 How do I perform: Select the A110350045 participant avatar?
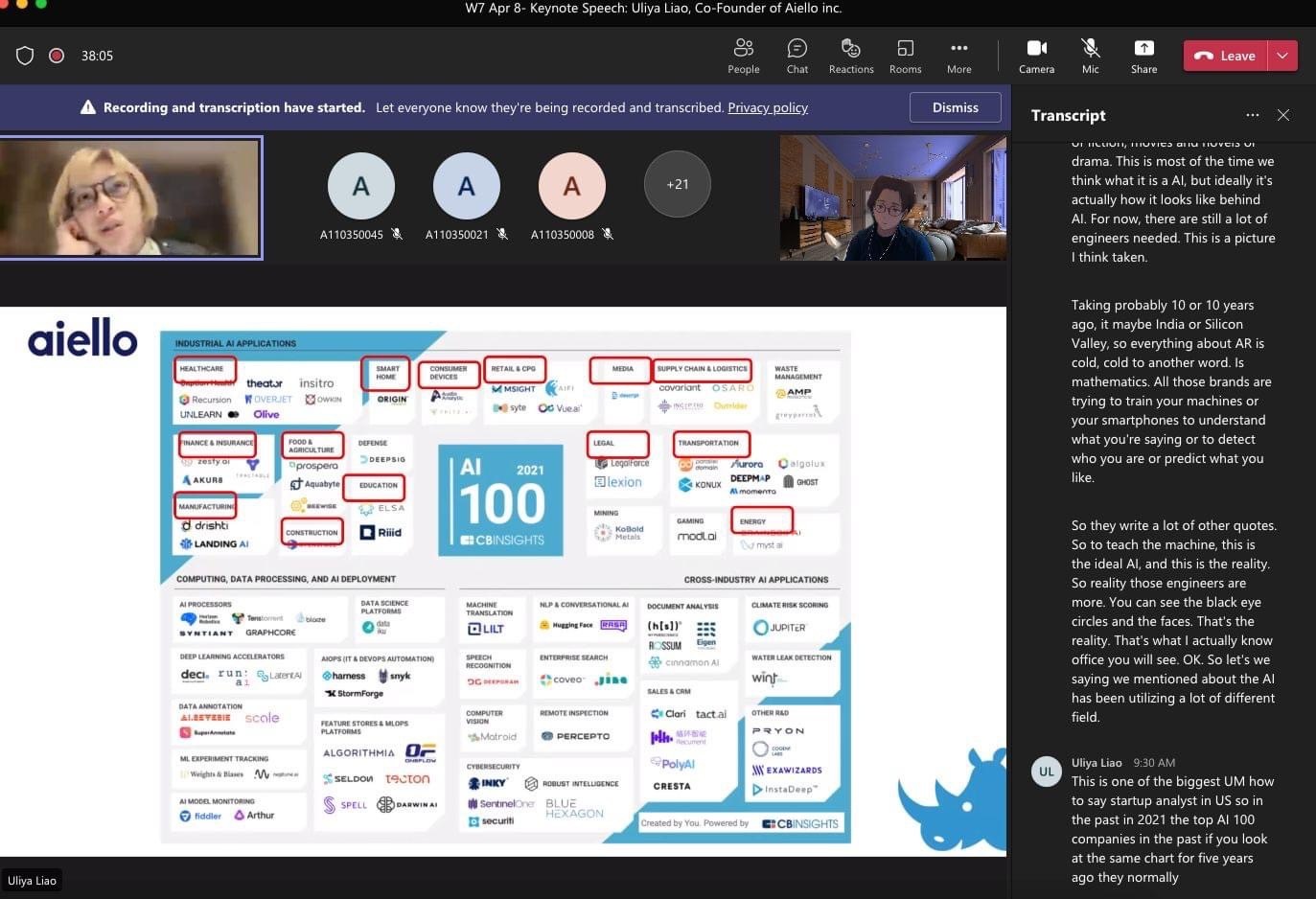pos(360,185)
